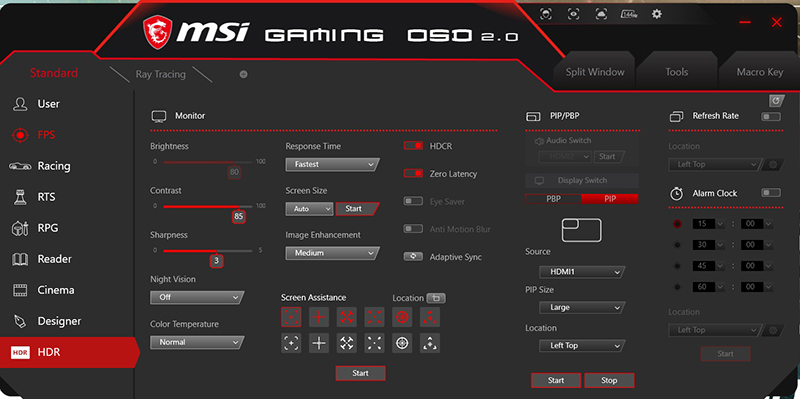Open the gear settings icon in top bar
Screen dimensions: 800x399
pos(657,14)
